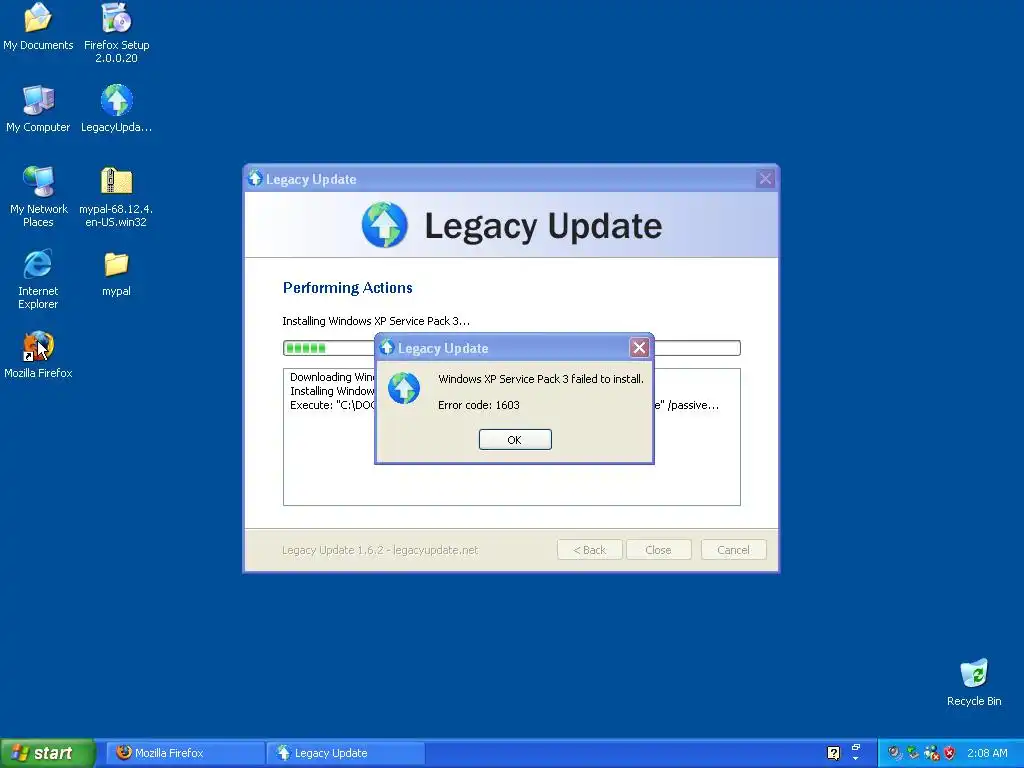Select LegacyUpdate installer desktop icon
The height and width of the screenshot is (768, 1024).
(x=116, y=109)
